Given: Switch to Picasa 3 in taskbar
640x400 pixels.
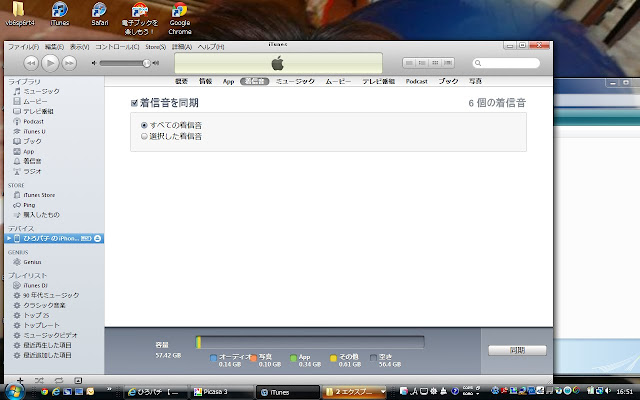Looking at the screenshot, I should (x=222, y=392).
